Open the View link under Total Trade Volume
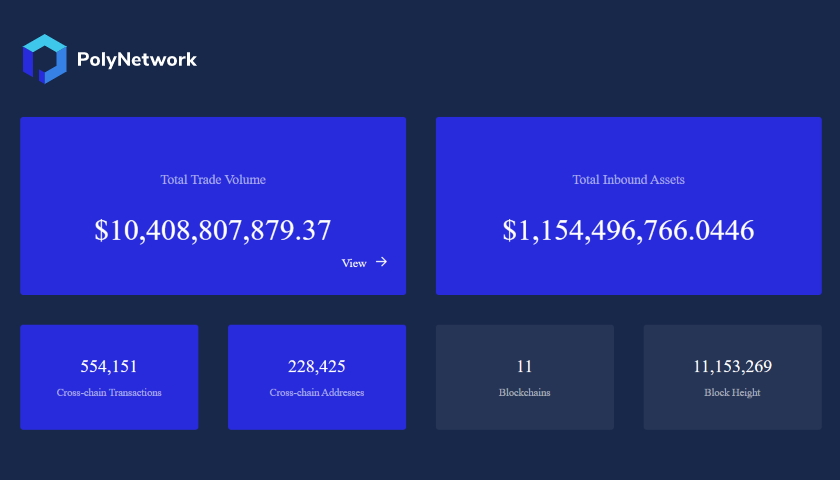The height and width of the screenshot is (480, 840). coord(354,263)
